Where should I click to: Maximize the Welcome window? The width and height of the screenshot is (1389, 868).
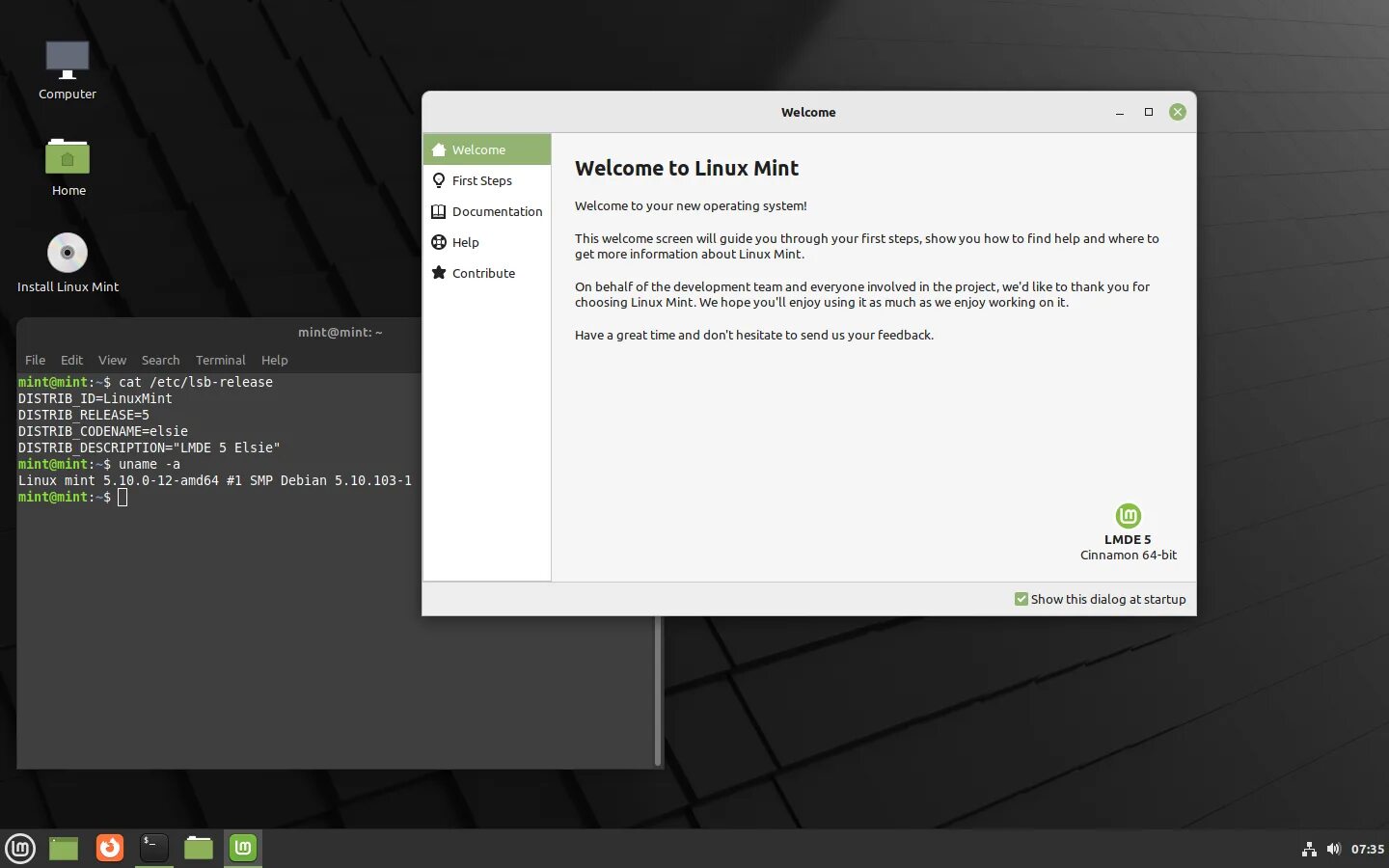point(1149,112)
